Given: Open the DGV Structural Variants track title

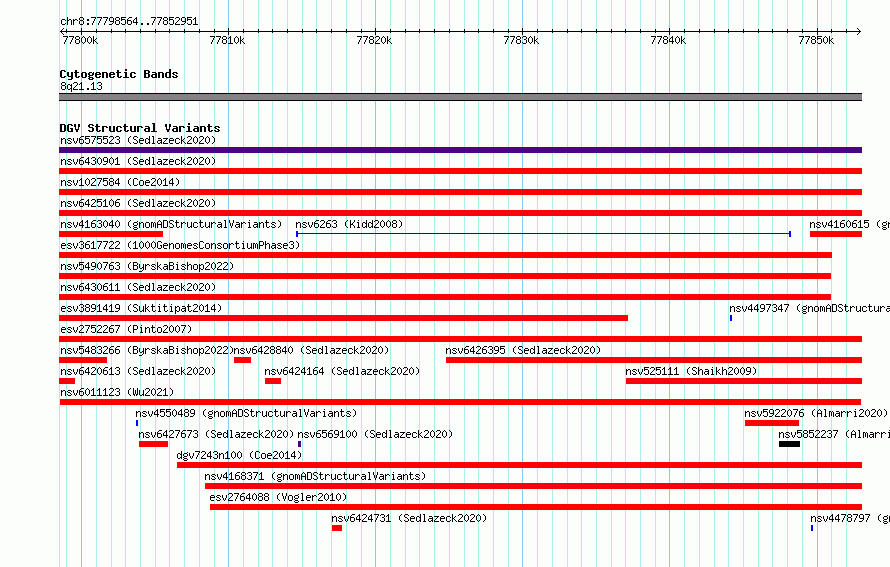Looking at the screenshot, I should [140, 128].
